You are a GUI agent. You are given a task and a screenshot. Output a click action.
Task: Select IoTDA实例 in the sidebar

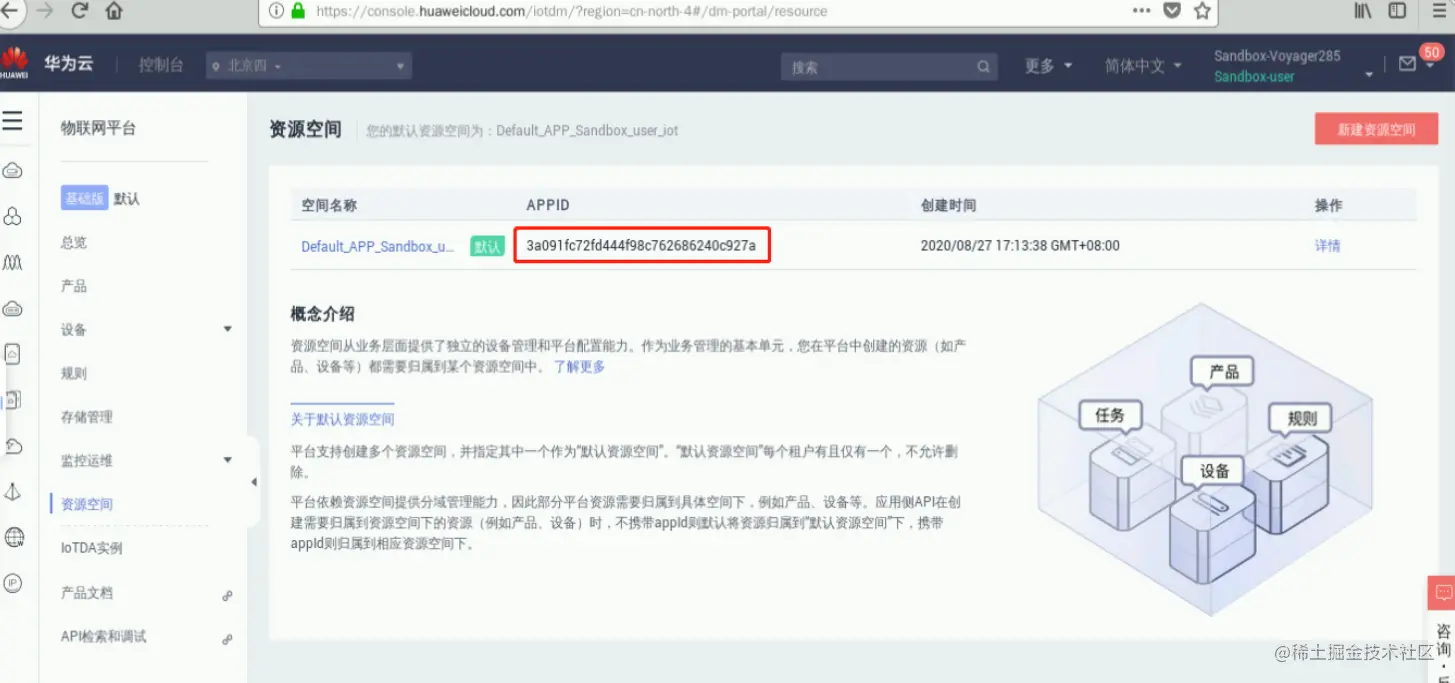coord(92,548)
